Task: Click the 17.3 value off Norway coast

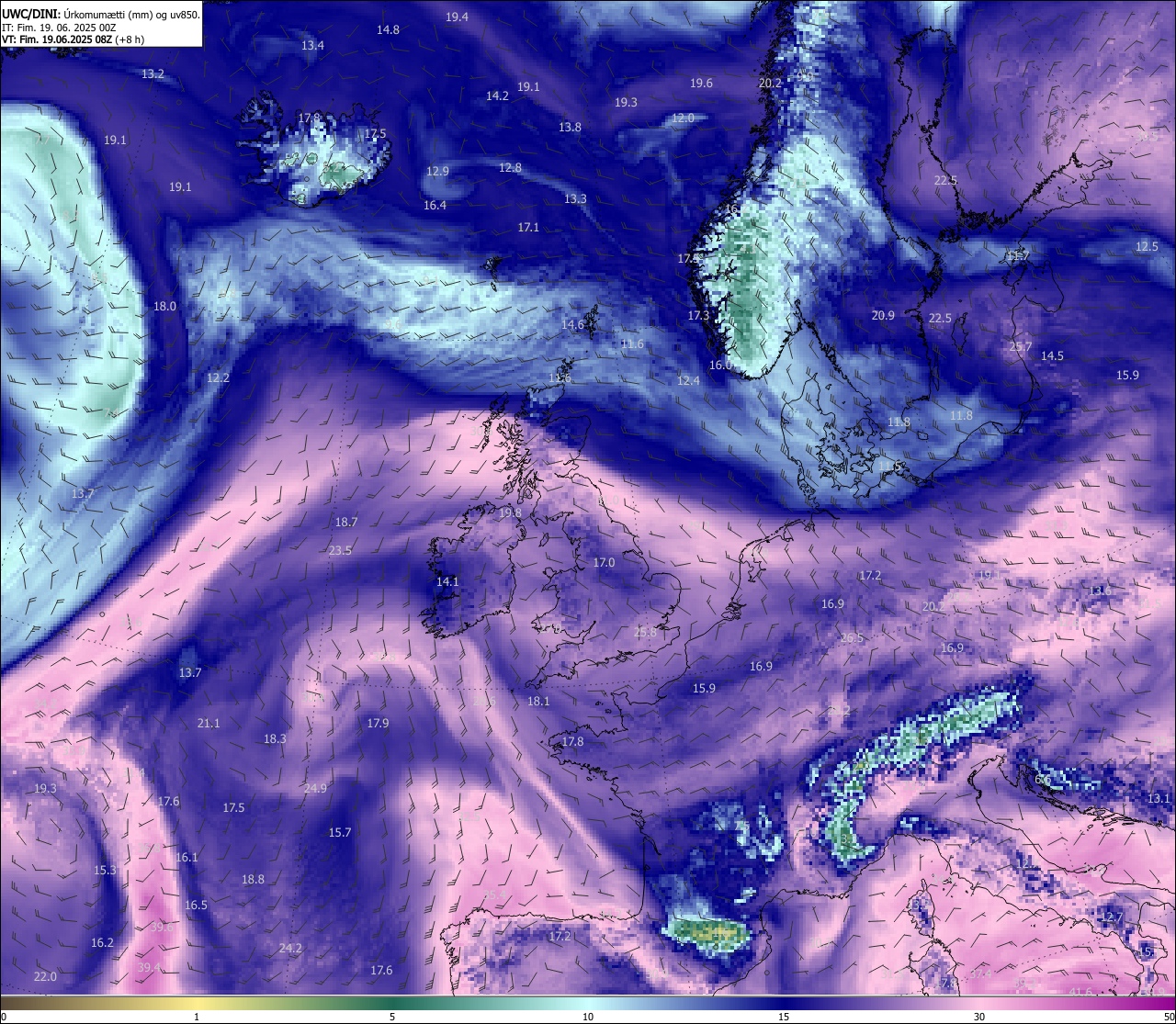Action: [x=698, y=316]
